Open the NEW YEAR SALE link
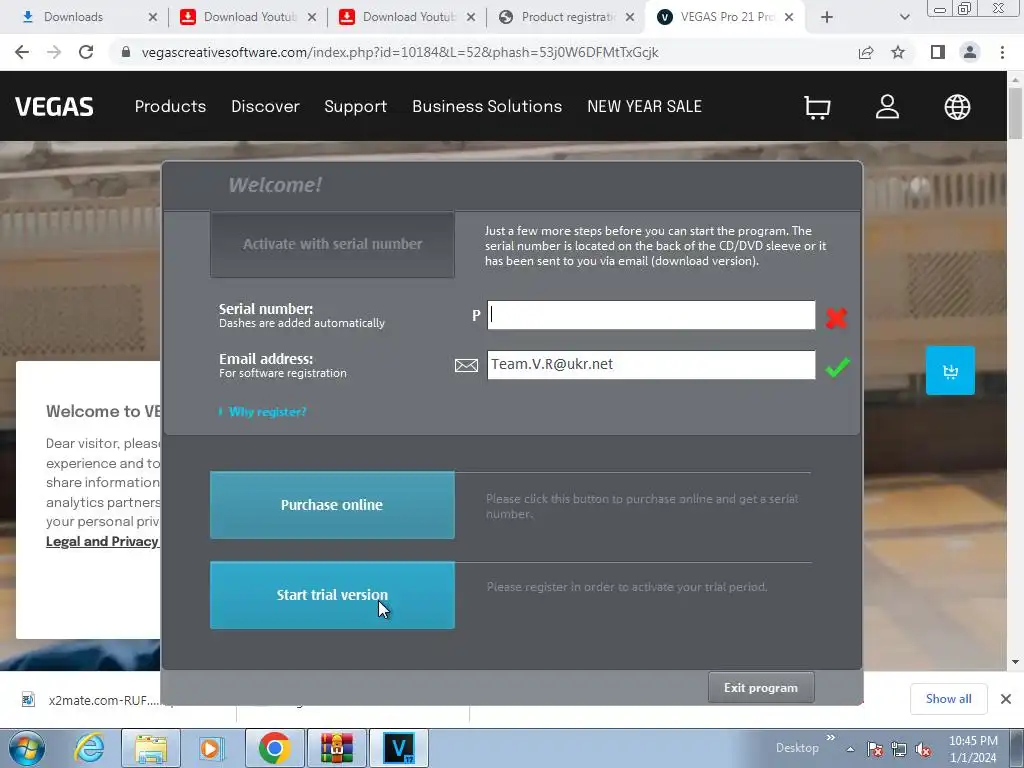Viewport: 1024px width, 768px height. 645,106
